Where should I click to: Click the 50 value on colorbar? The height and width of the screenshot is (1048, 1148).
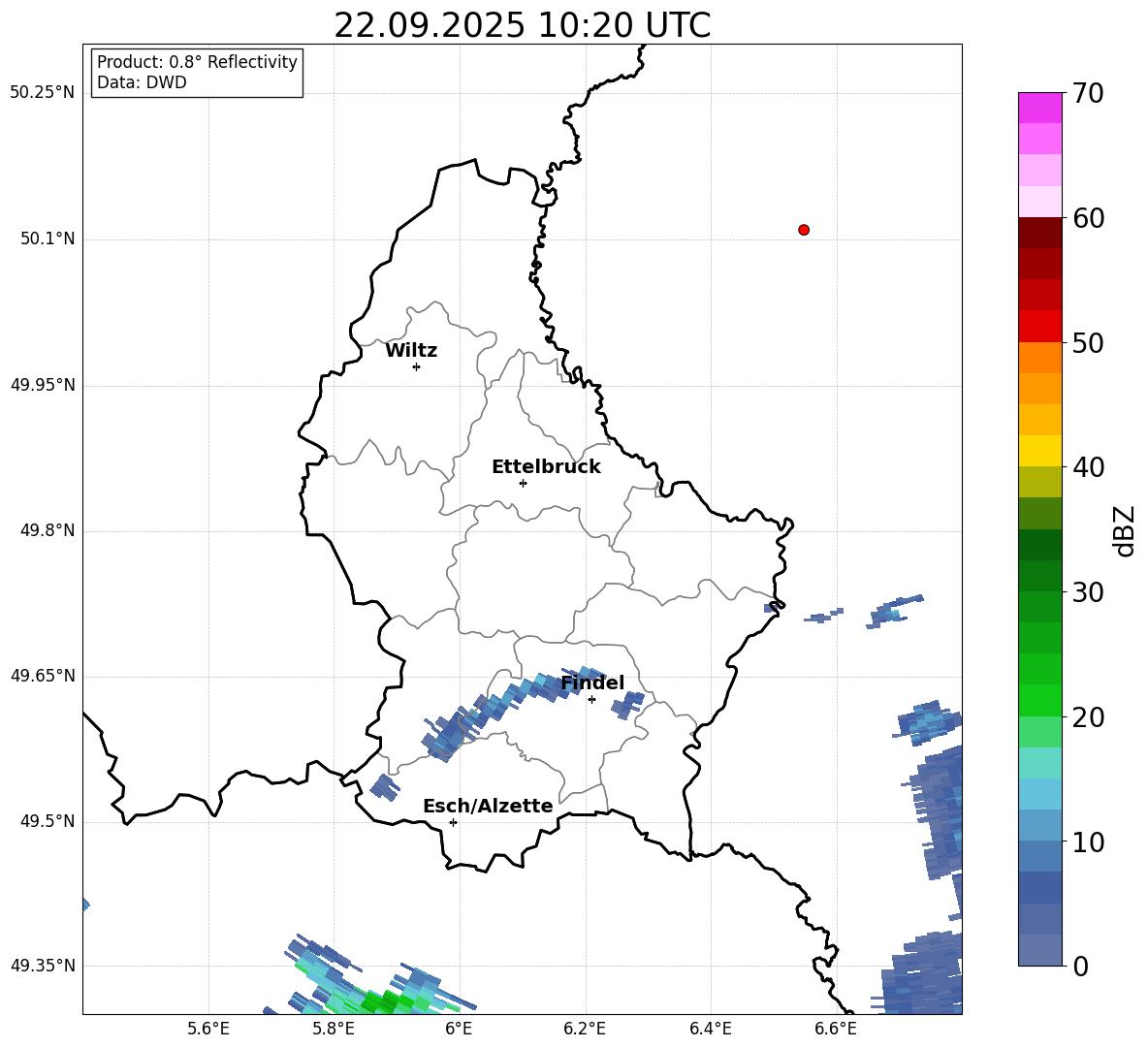[1088, 342]
